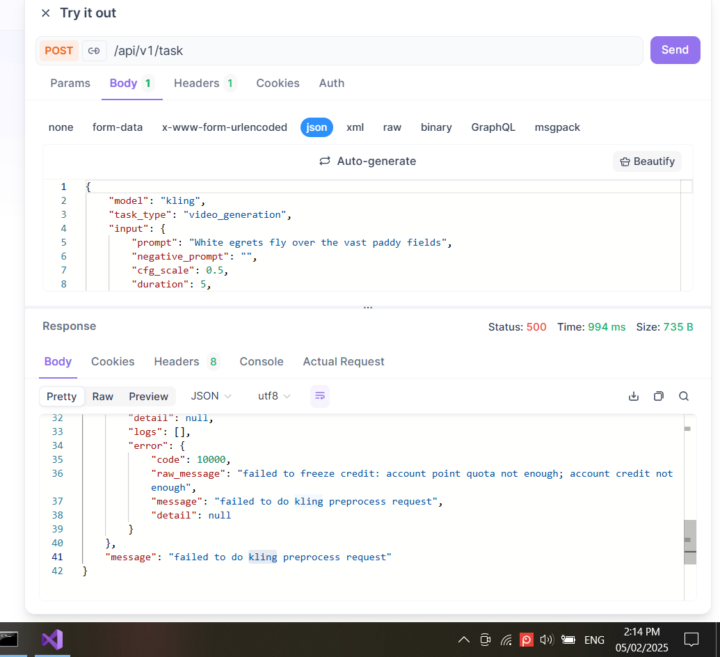720x657 pixels.
Task: Open the taskbar clock showing 2:14 PM
Action: point(641,640)
